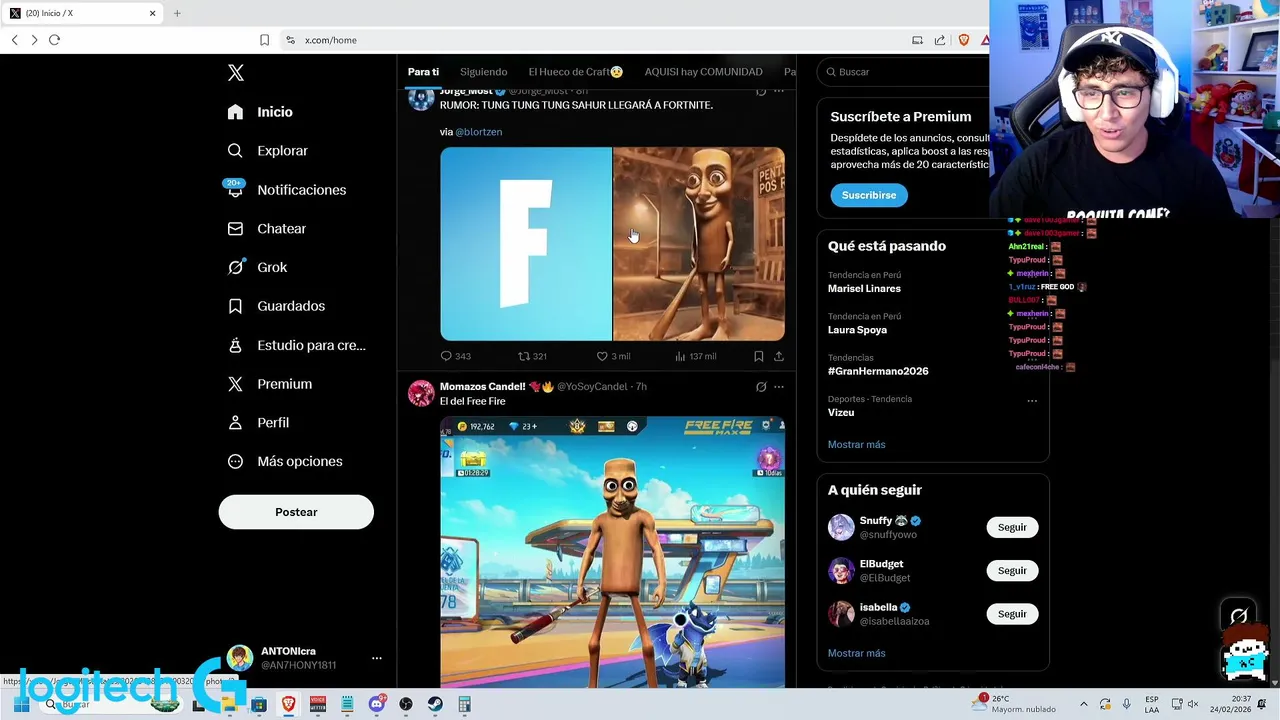Open Guardados bookmarks
The height and width of the screenshot is (720, 1280).
coord(275,306)
